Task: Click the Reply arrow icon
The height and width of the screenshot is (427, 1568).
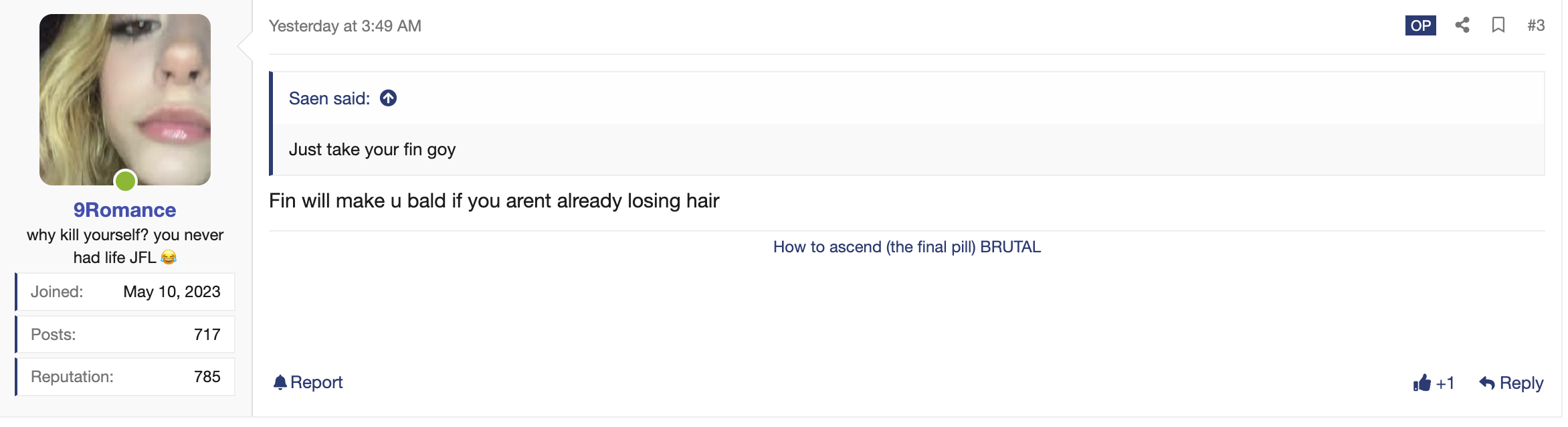Action: pyautogui.click(x=1486, y=383)
